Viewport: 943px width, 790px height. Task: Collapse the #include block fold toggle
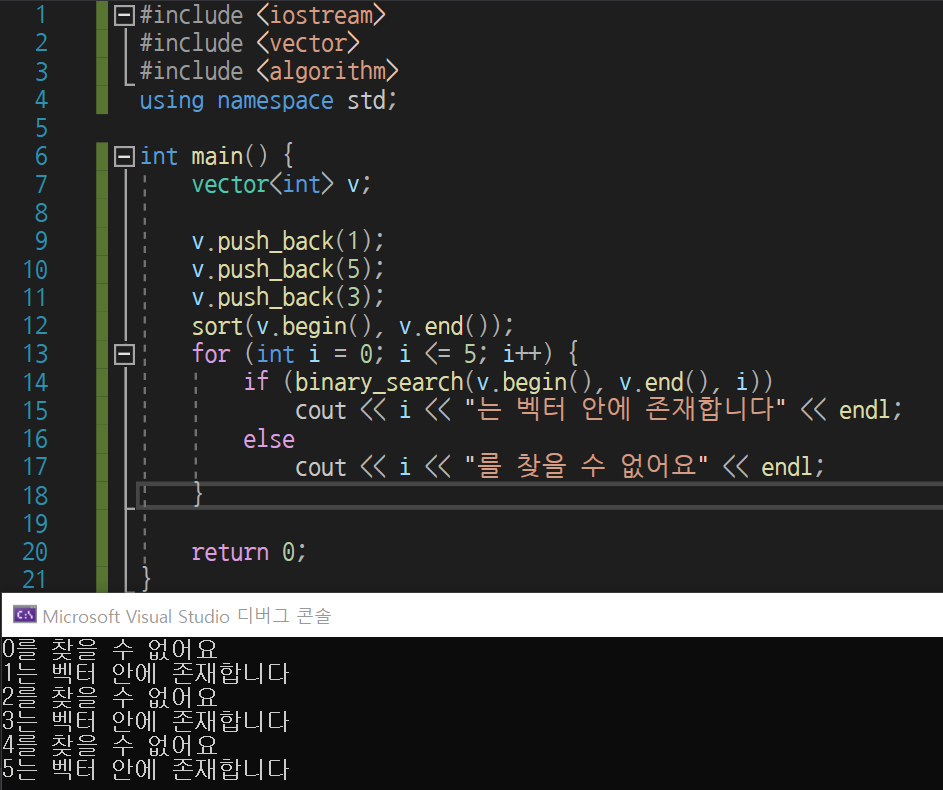click(x=124, y=16)
